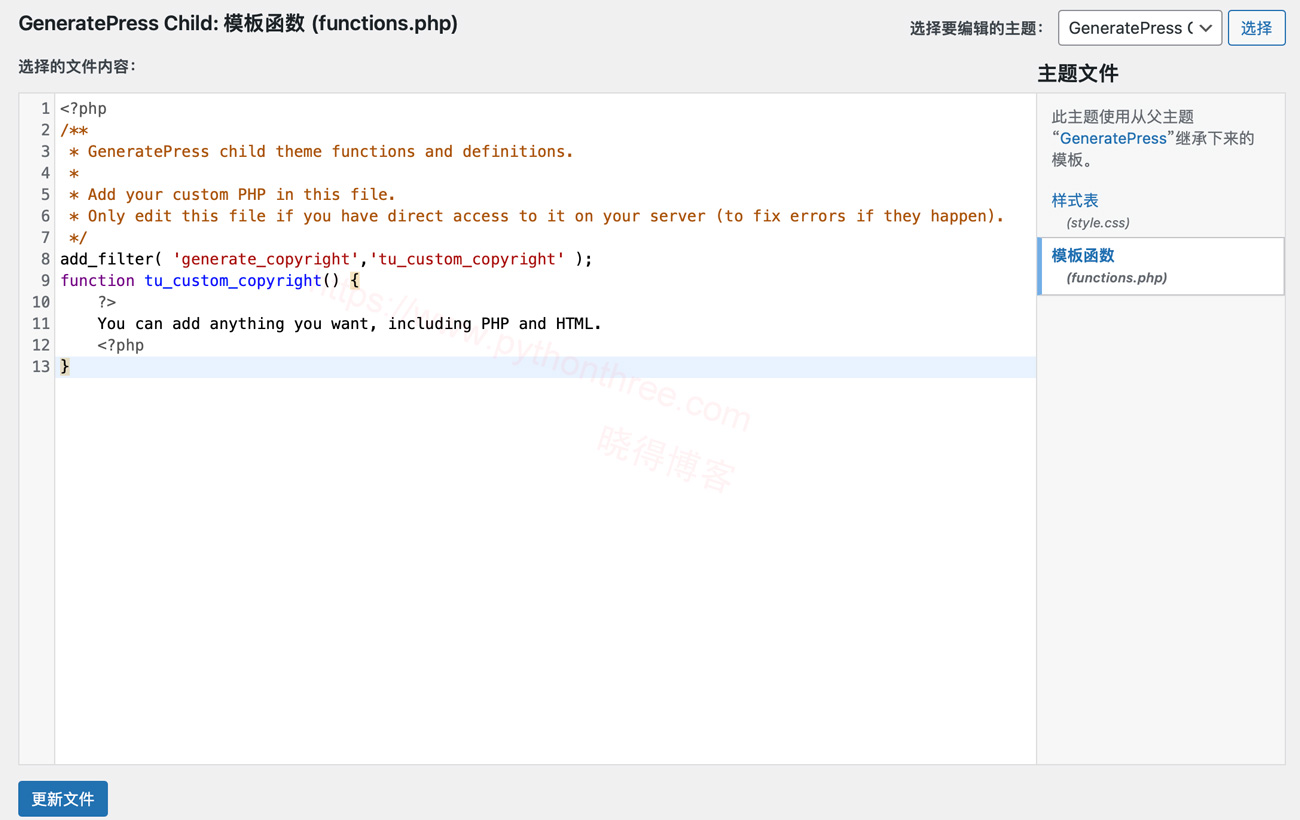1300x820 pixels.
Task: Click the '?>' on line 10
Action: (107, 302)
